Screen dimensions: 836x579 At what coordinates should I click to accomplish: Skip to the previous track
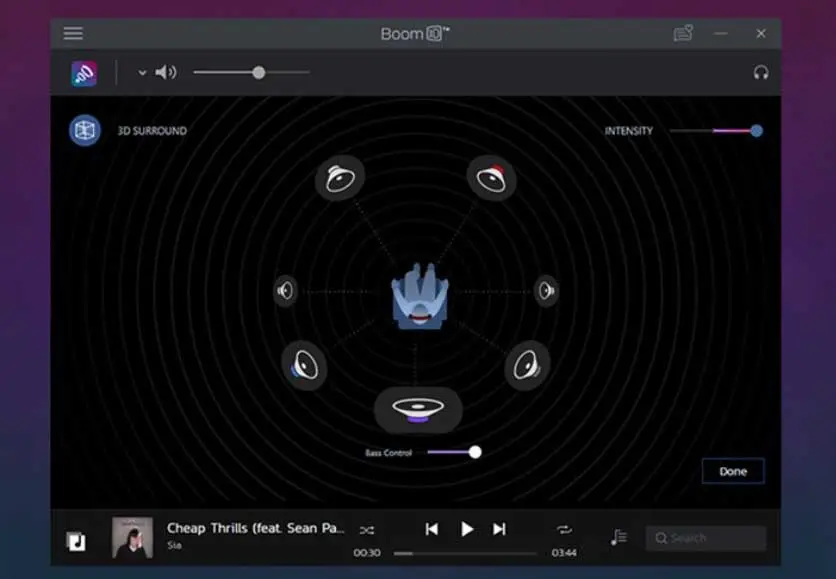click(432, 529)
